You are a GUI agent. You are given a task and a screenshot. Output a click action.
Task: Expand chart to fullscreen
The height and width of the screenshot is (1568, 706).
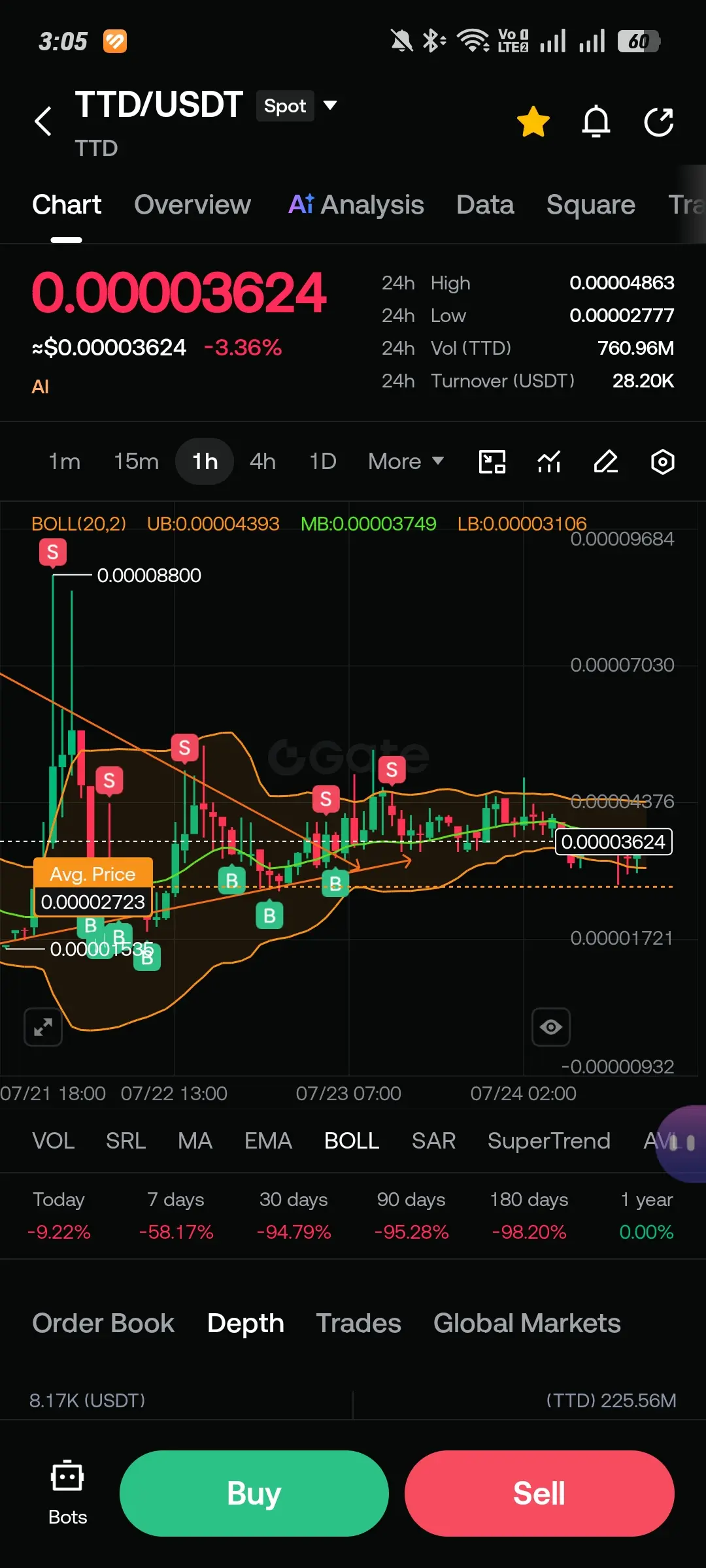point(43,1027)
